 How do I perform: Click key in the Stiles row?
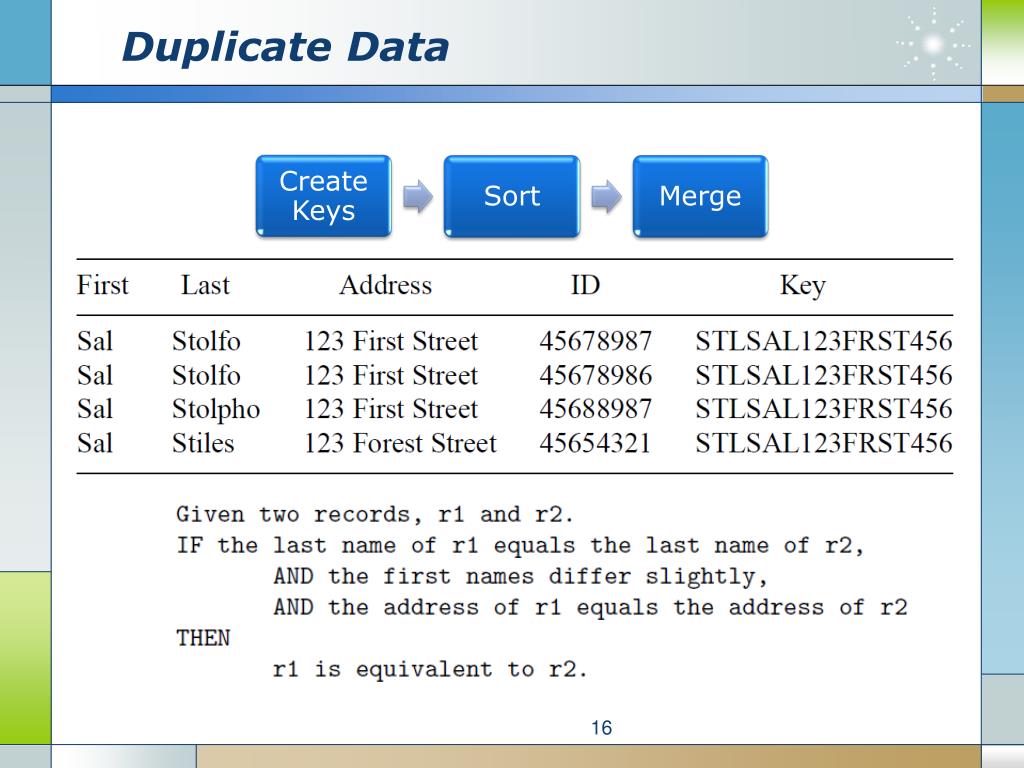(824, 443)
